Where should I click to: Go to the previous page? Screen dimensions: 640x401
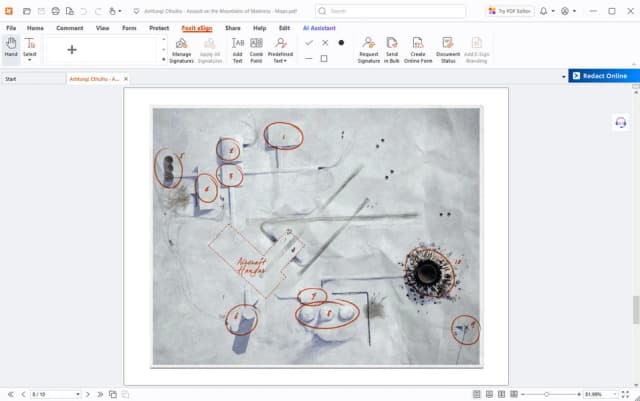click(23, 394)
